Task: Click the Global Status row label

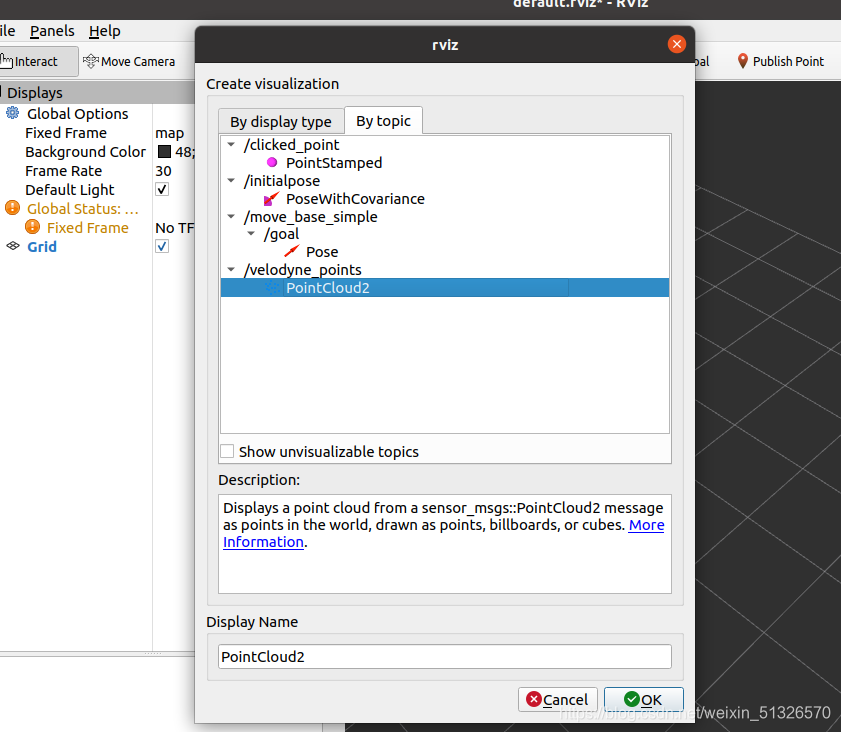Action: coord(83,209)
